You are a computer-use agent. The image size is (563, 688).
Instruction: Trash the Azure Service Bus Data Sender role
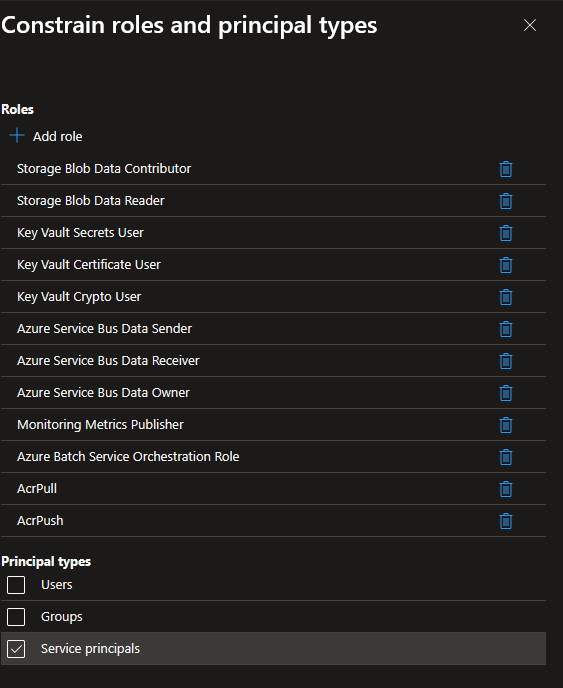coord(506,329)
